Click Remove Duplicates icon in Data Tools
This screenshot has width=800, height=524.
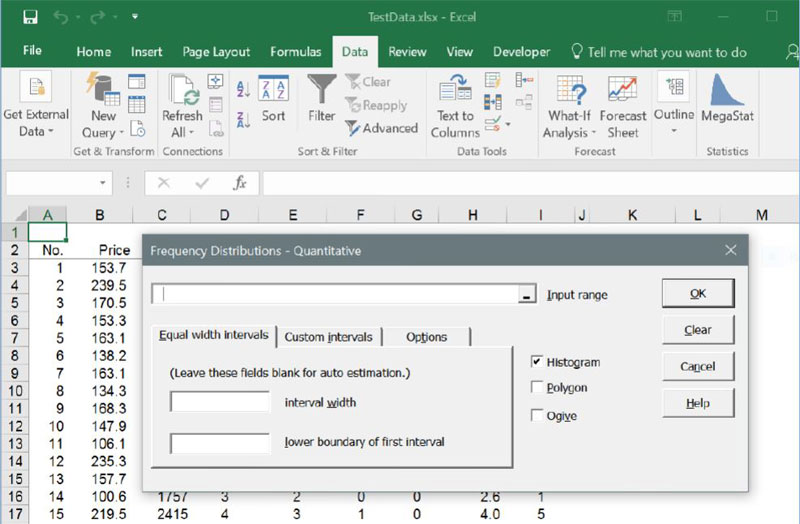tap(492, 102)
